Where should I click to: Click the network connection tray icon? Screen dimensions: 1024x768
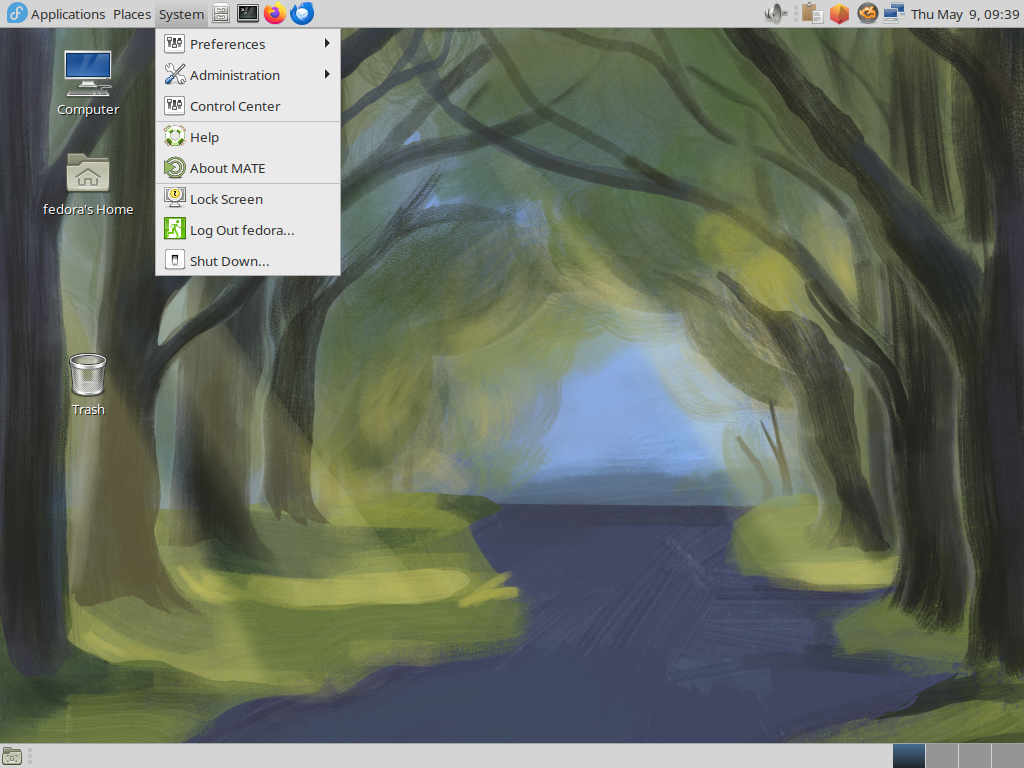pos(893,14)
